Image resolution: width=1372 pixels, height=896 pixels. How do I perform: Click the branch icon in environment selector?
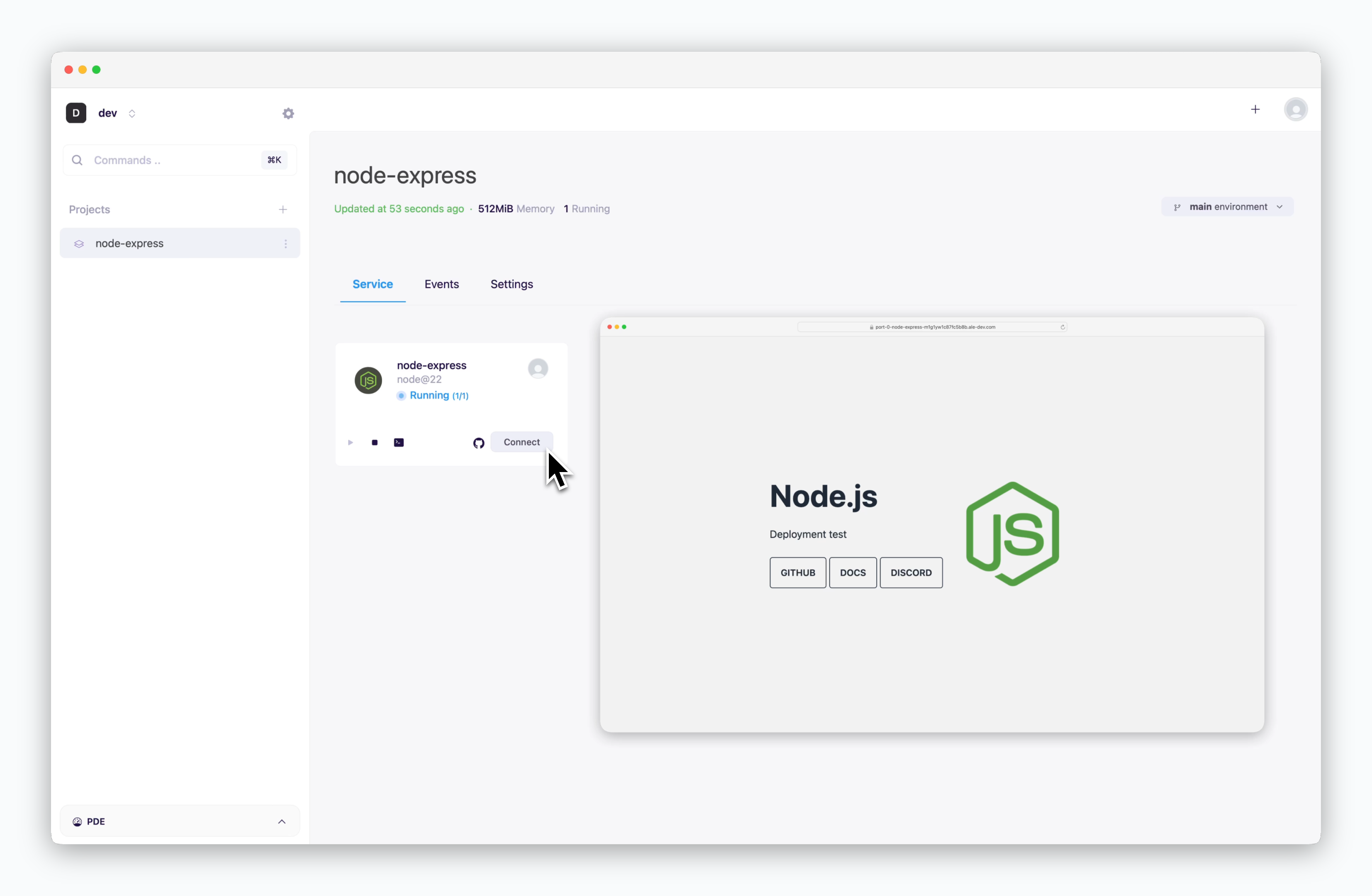tap(1177, 207)
